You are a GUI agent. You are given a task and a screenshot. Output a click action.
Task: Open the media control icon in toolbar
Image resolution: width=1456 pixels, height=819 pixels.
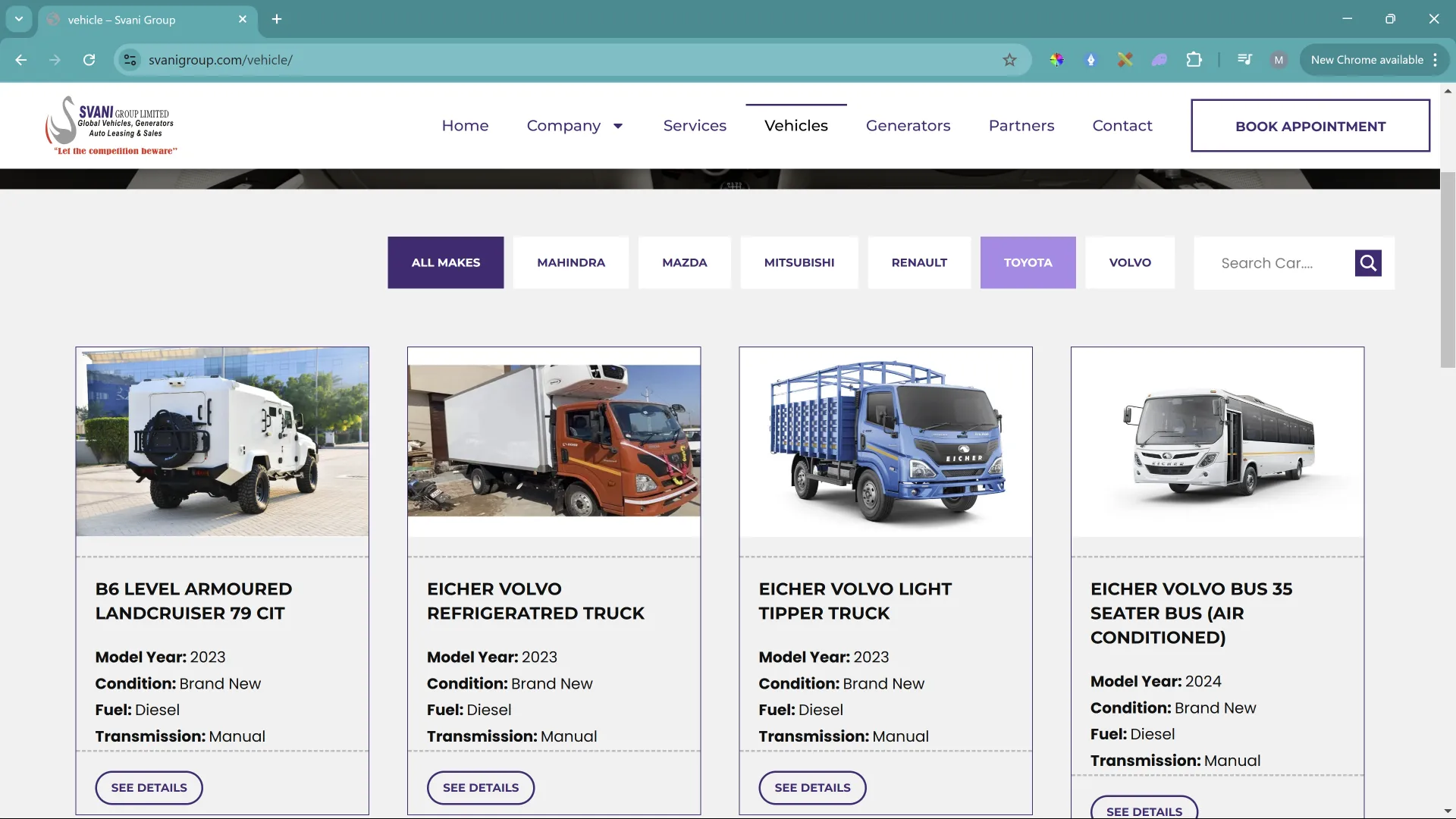[x=1244, y=60]
